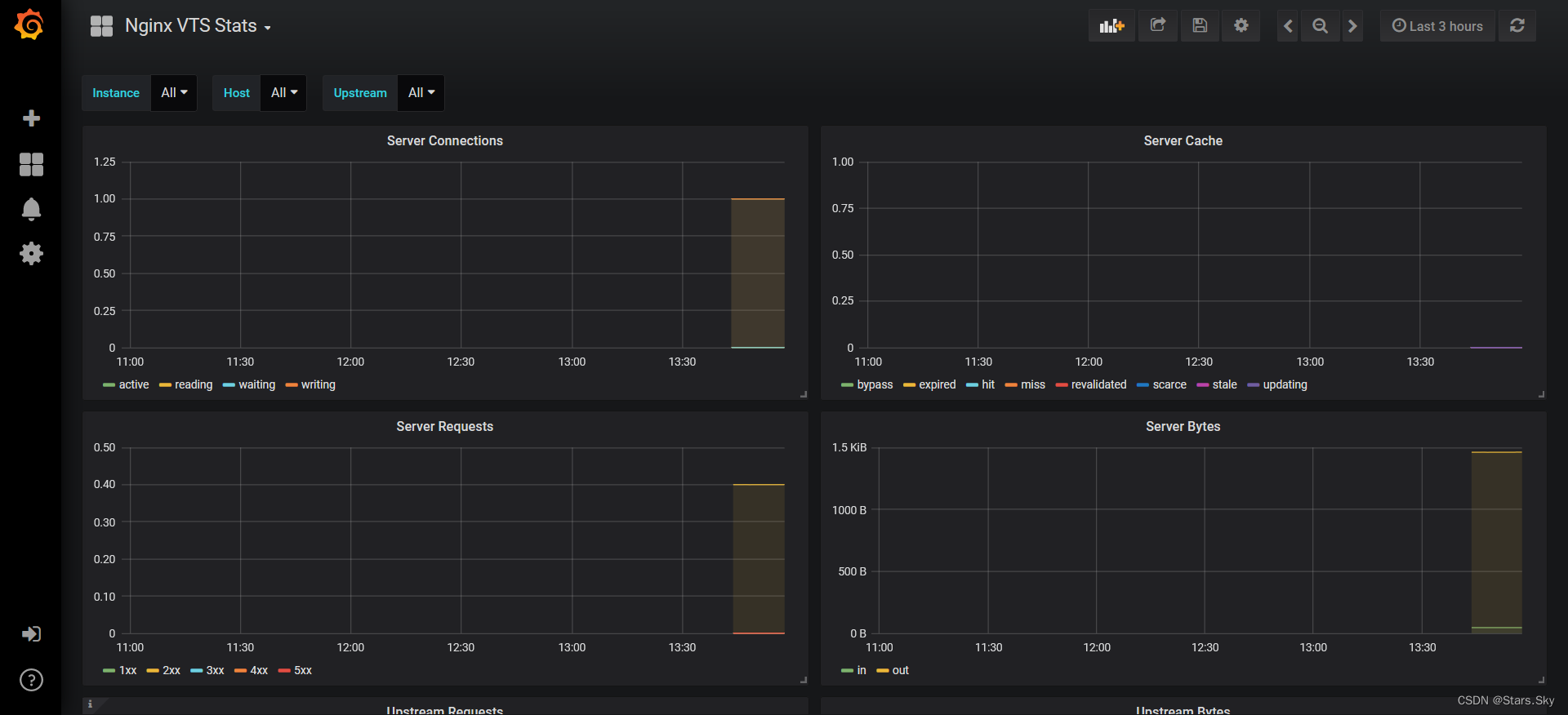Open the Upstream variable All dropdown
The height and width of the screenshot is (715, 1568).
coord(421,93)
